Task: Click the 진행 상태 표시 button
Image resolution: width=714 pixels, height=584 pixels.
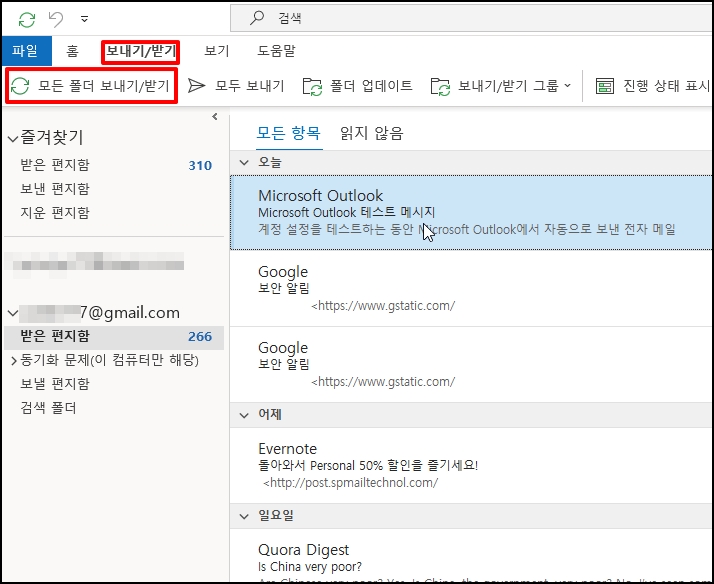Action: click(x=653, y=86)
